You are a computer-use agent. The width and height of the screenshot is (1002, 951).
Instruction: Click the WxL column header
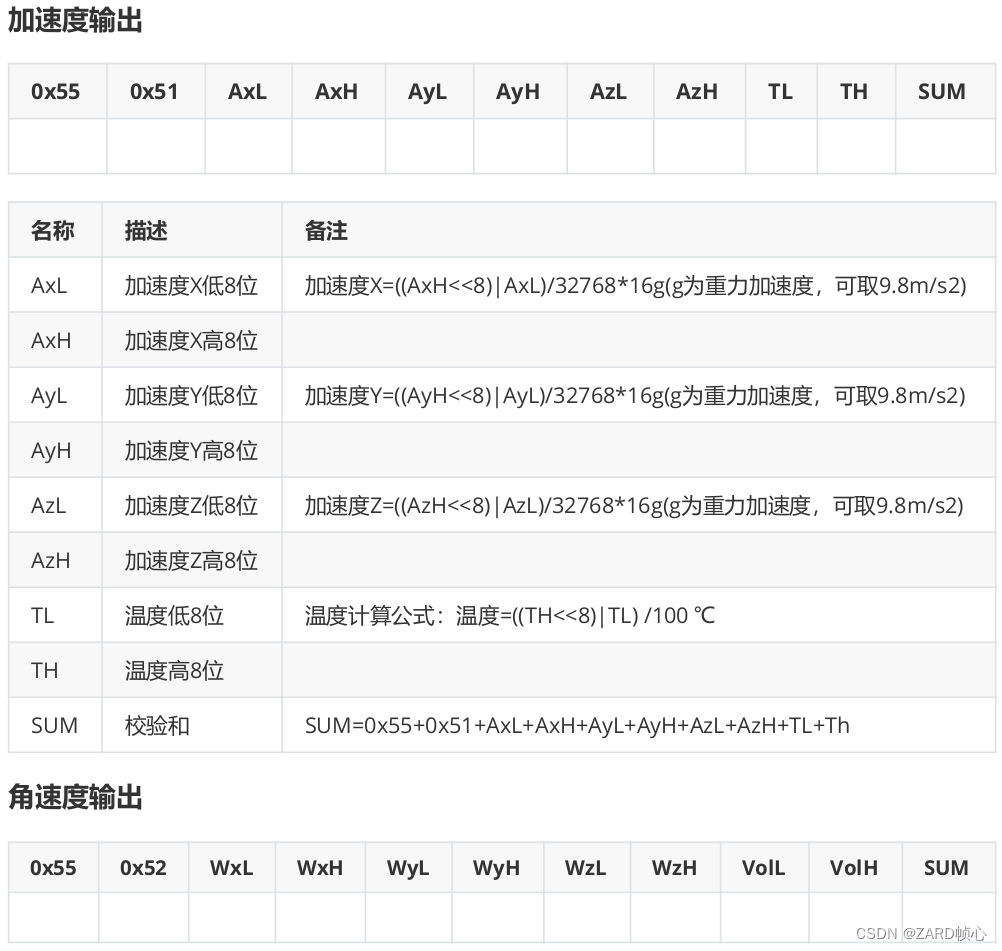(232, 867)
